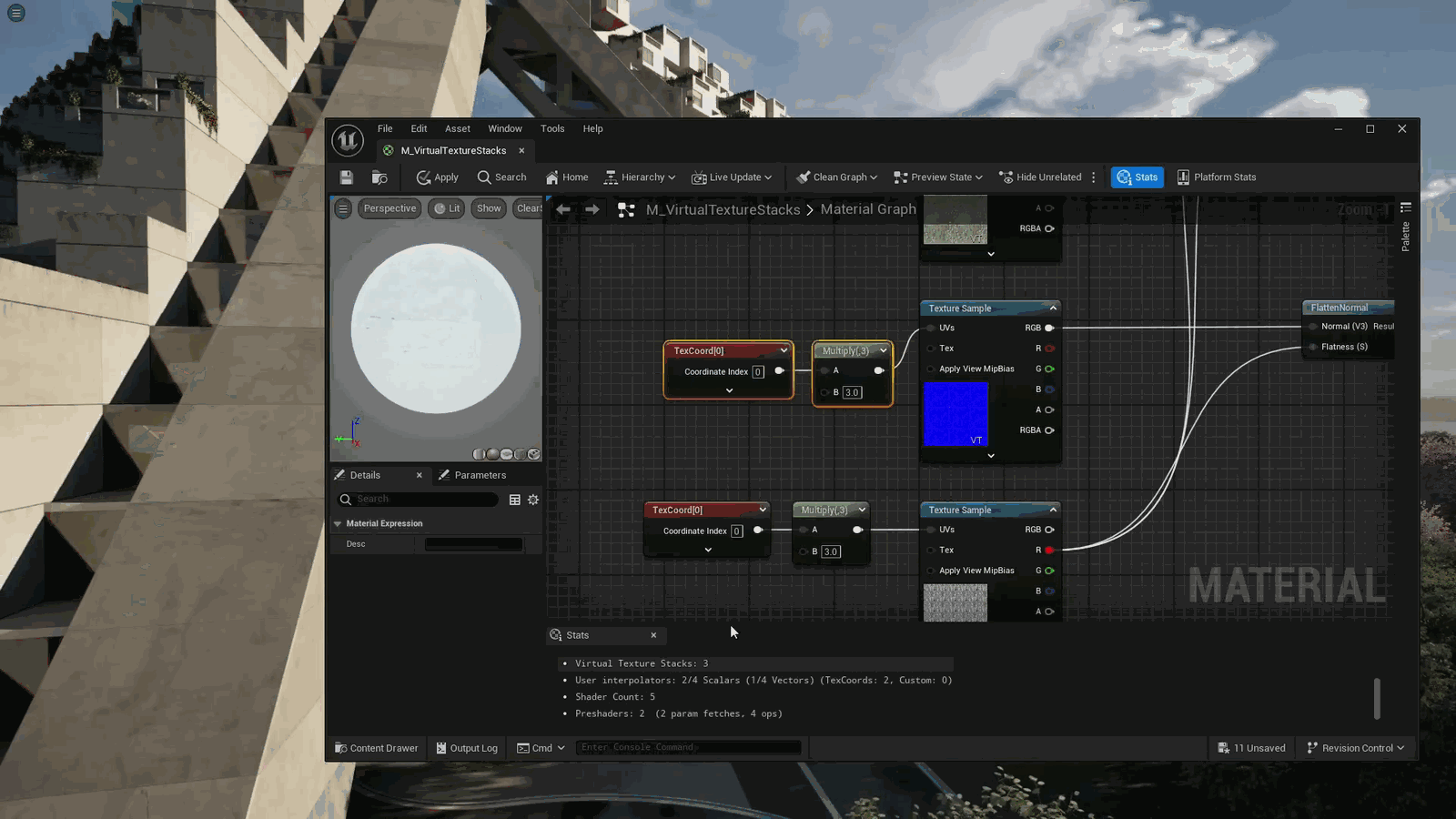Open the Output Log
Screen dimensions: 1456x819
[467, 748]
